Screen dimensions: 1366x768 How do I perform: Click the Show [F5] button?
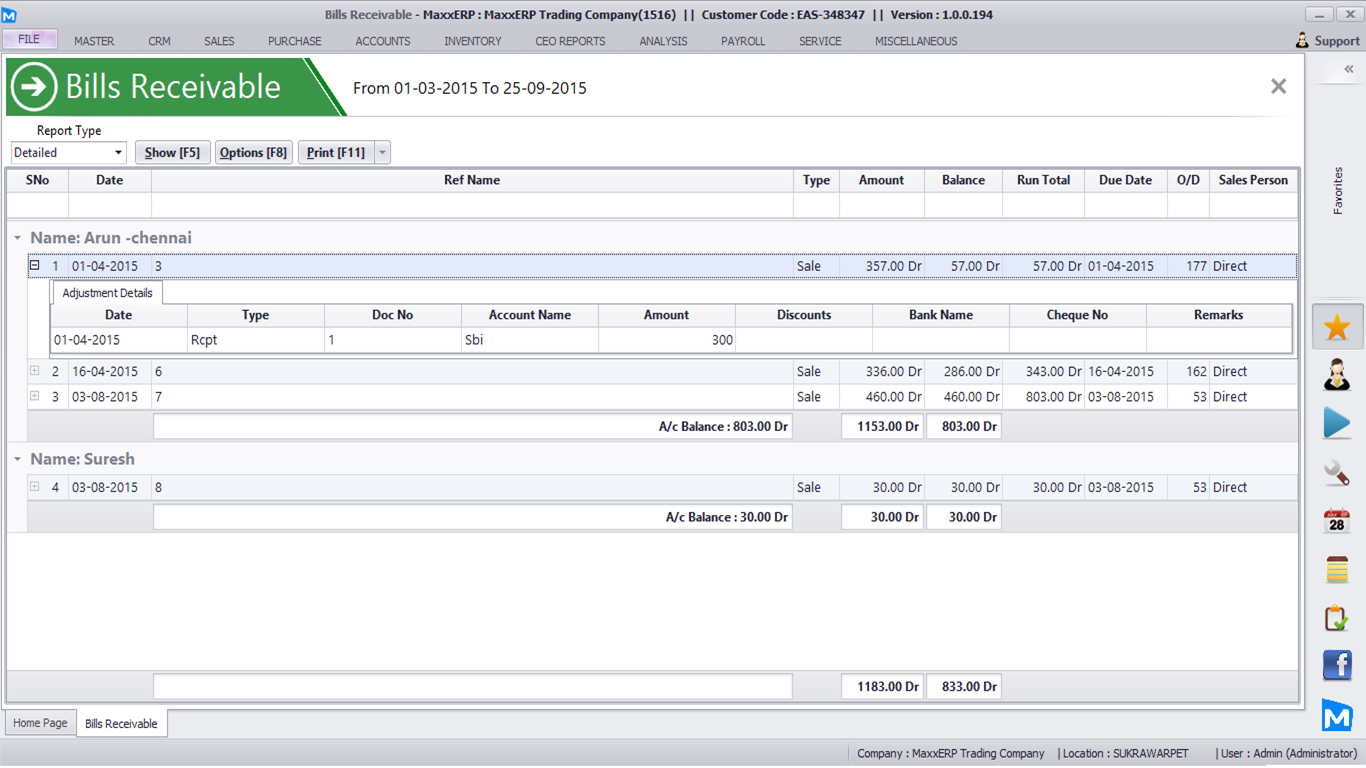[x=172, y=153]
